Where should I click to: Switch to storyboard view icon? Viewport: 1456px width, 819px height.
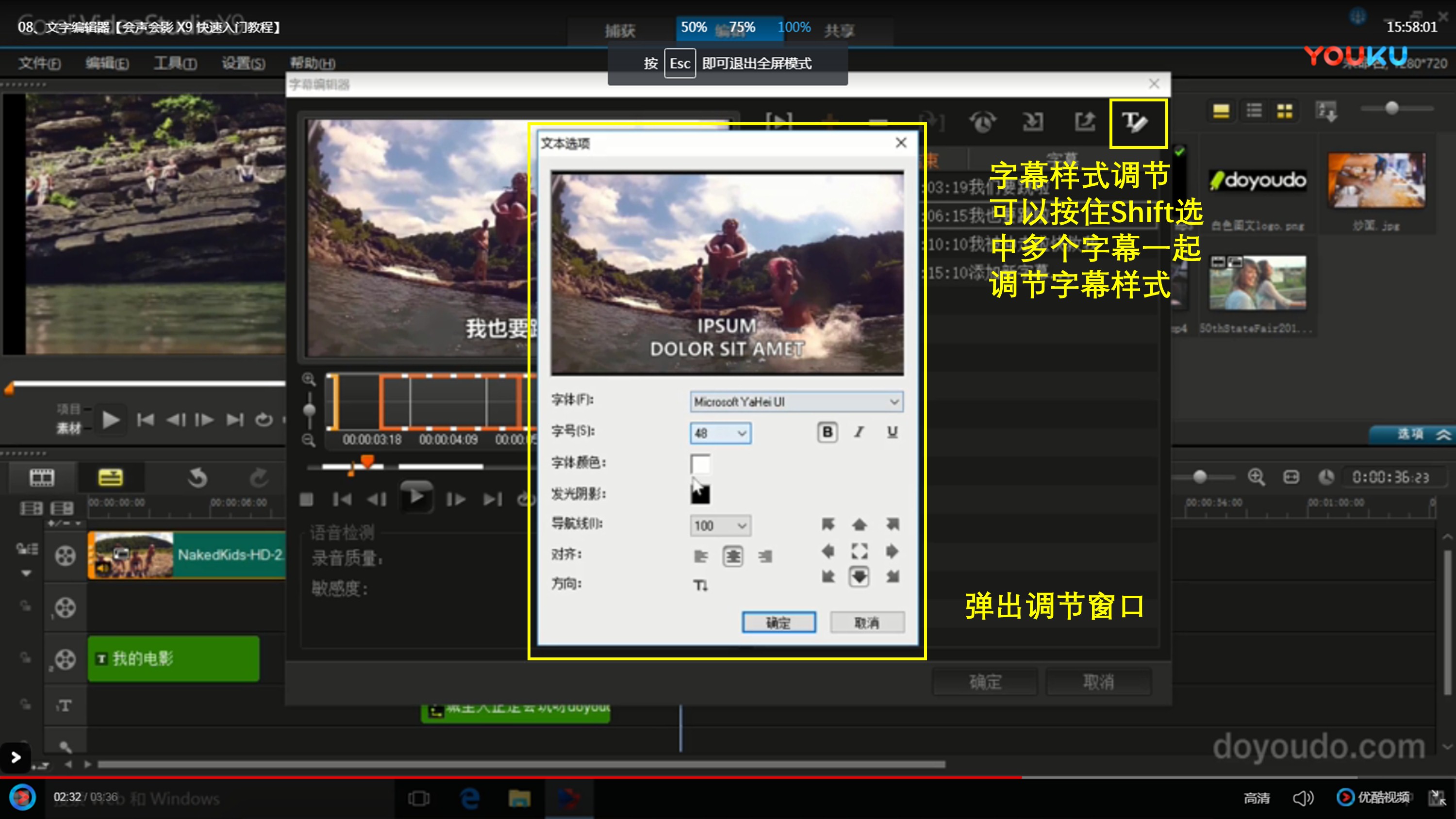pos(42,477)
